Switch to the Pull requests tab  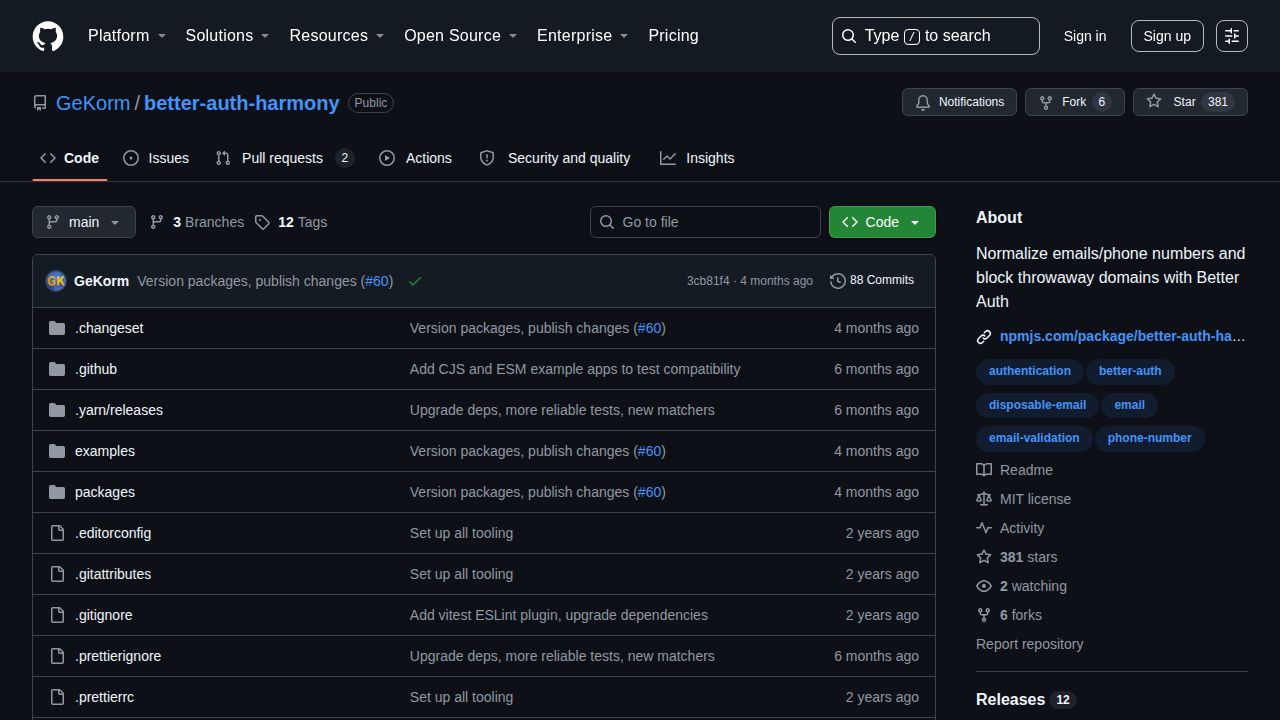[x=285, y=158]
